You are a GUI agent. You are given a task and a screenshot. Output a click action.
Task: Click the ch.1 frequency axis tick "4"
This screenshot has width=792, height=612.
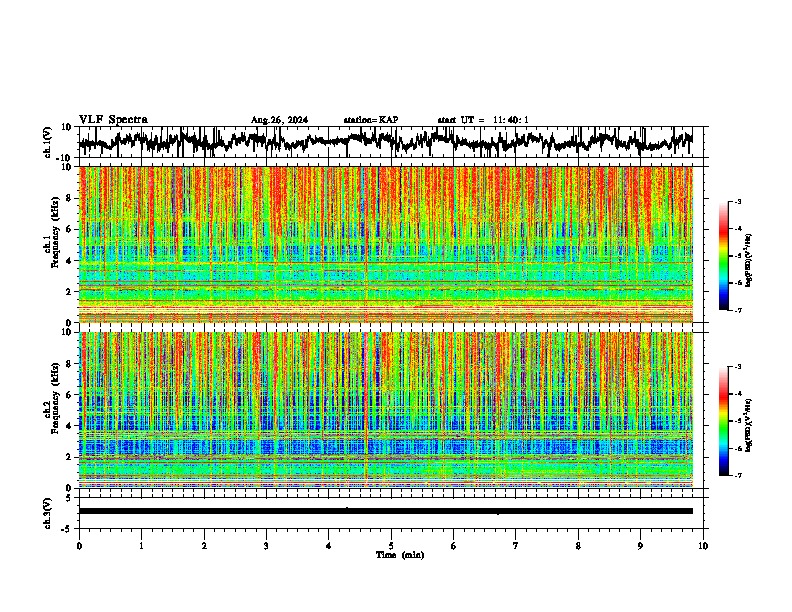pyautogui.click(x=70, y=261)
